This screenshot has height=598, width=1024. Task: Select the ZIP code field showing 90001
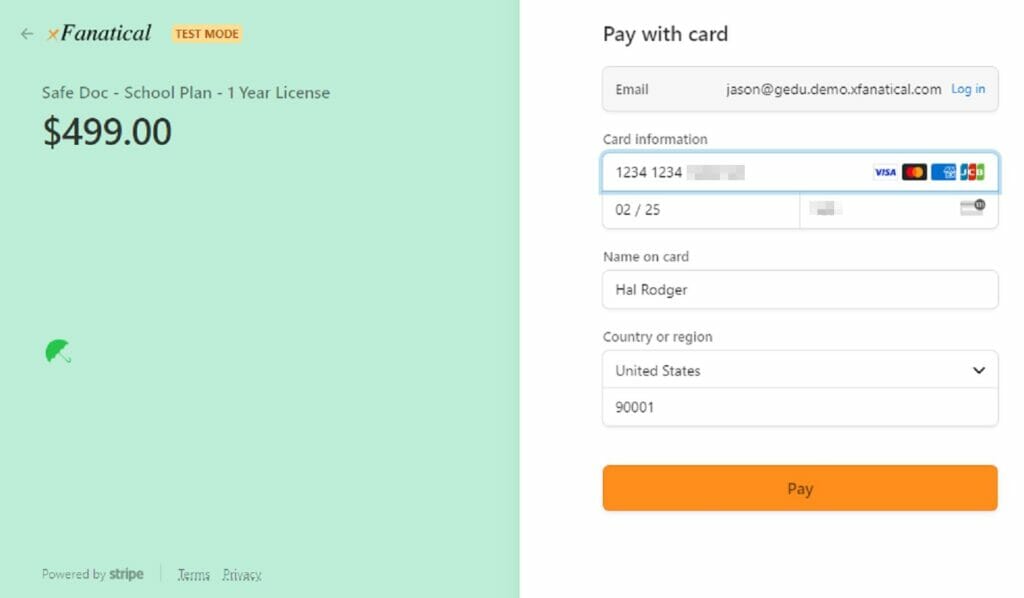[x=800, y=407]
